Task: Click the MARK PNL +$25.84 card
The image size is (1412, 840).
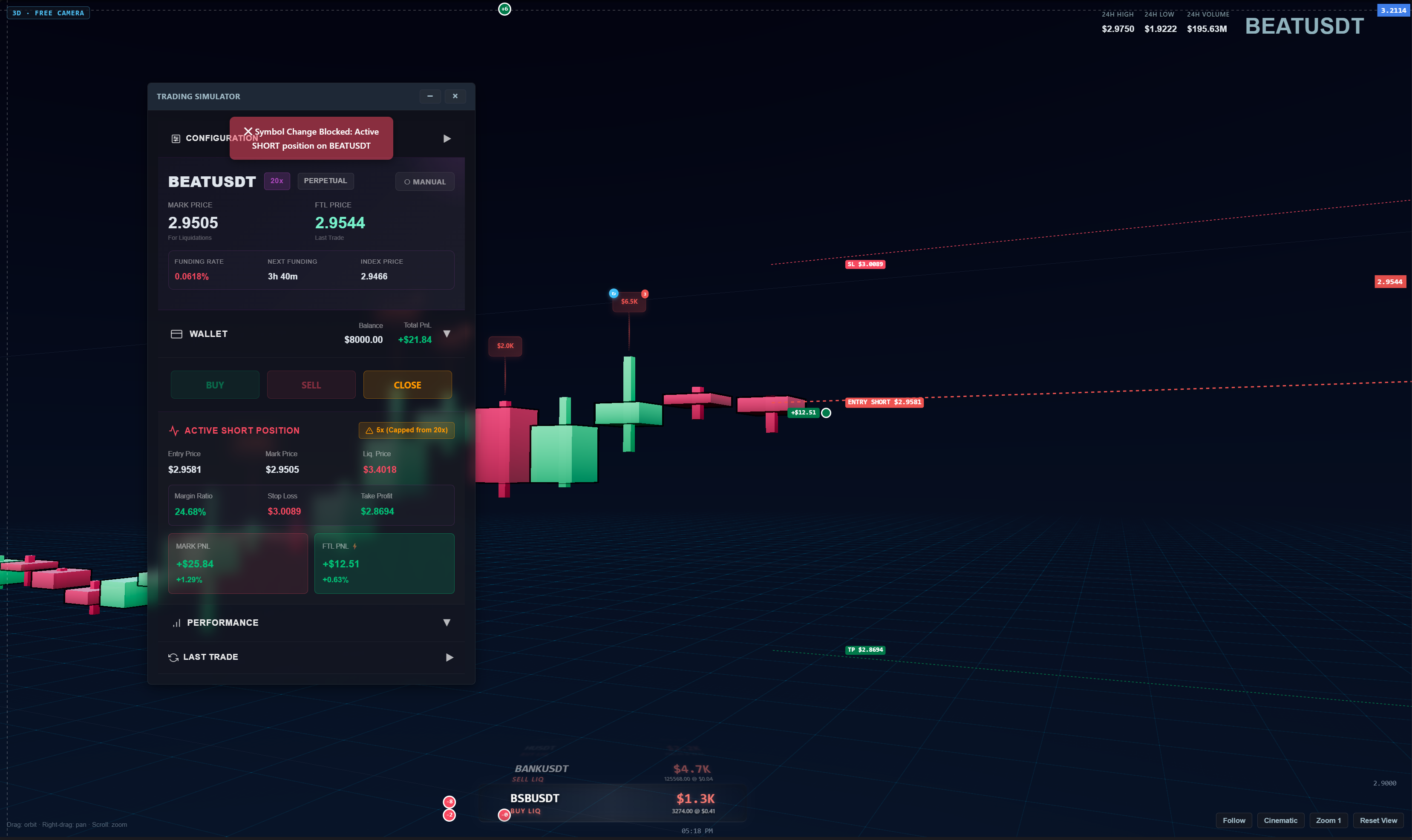Action: (x=238, y=563)
